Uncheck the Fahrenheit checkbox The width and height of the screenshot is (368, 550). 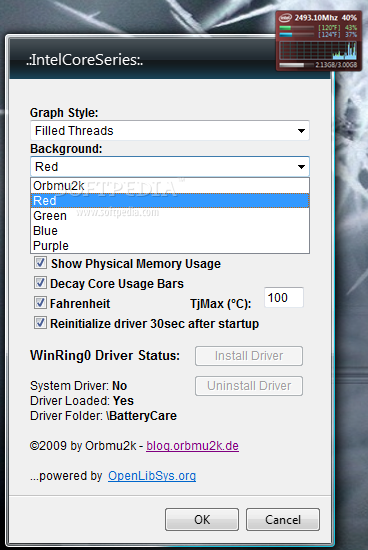click(x=40, y=303)
